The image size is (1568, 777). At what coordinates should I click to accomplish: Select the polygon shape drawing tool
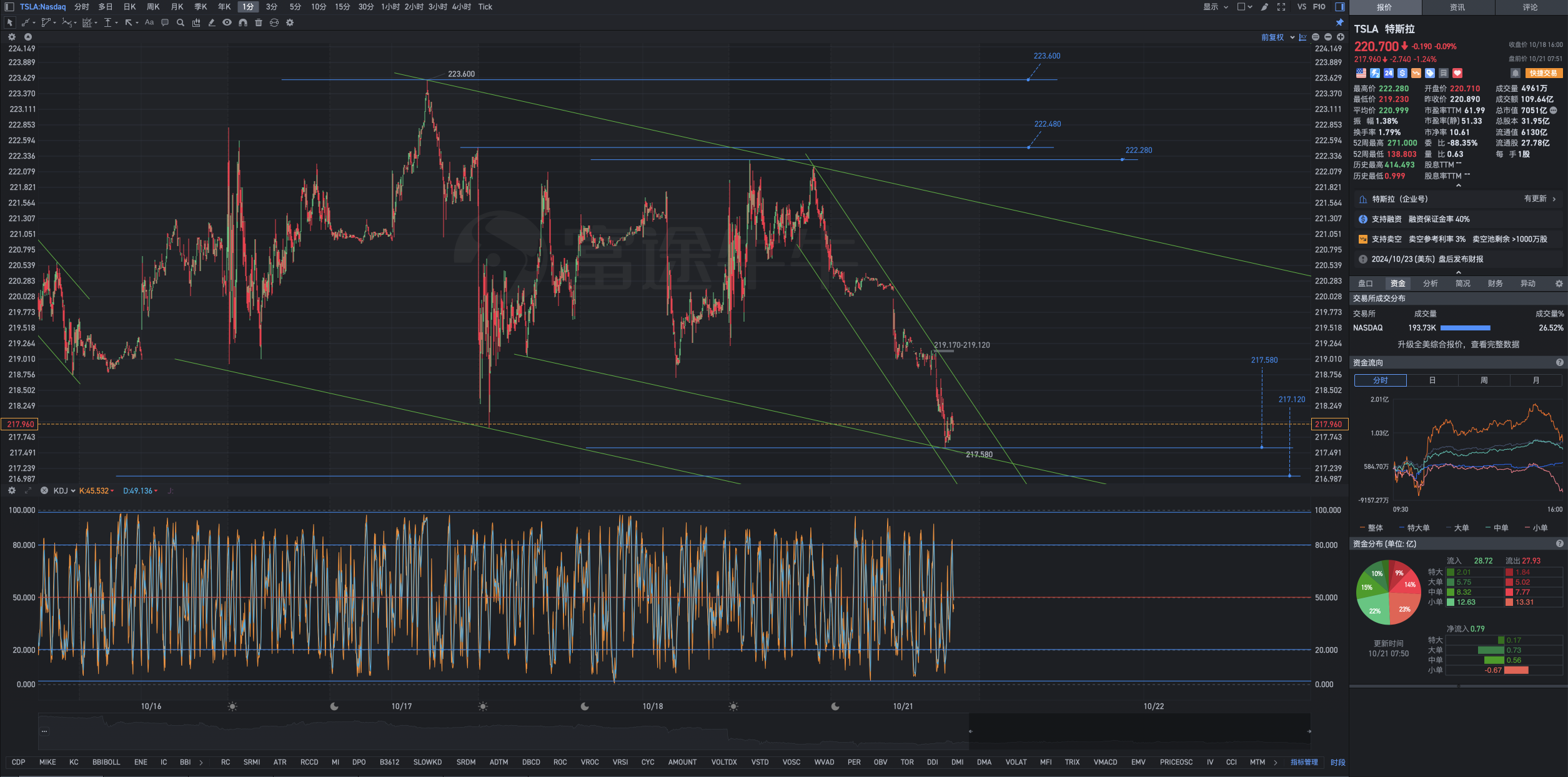(46, 22)
